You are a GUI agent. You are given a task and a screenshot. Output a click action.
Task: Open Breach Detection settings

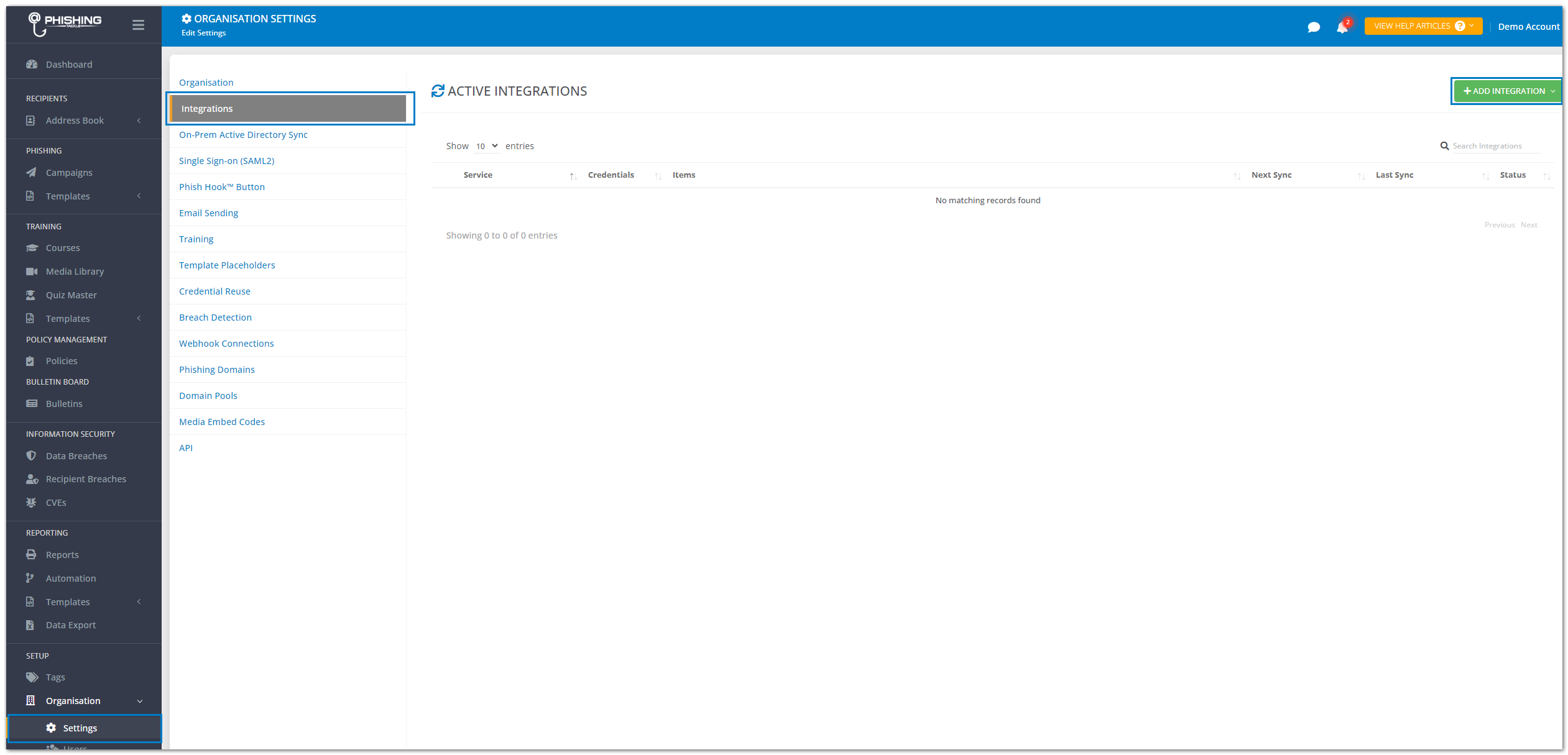[x=215, y=318]
